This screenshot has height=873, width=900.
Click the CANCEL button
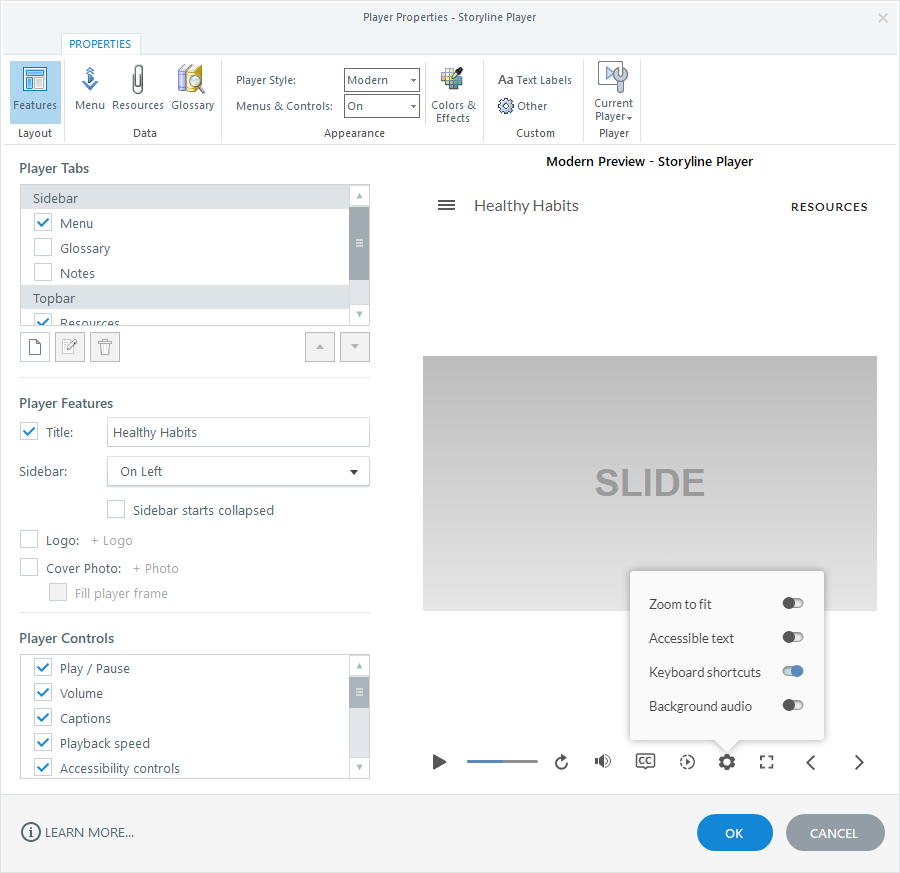(834, 833)
